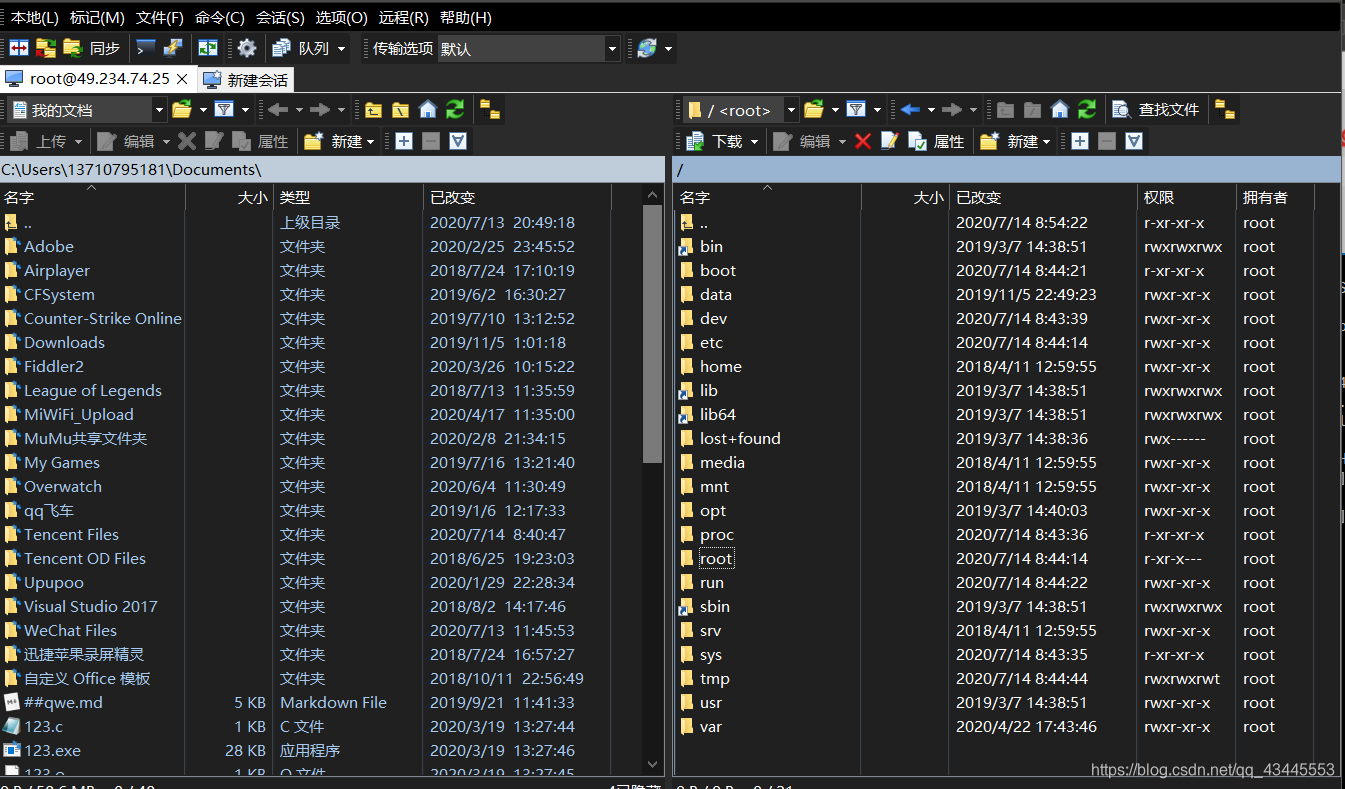Image resolution: width=1345 pixels, height=789 pixels.
Task: Click local panel select files plus icon
Action: click(404, 142)
